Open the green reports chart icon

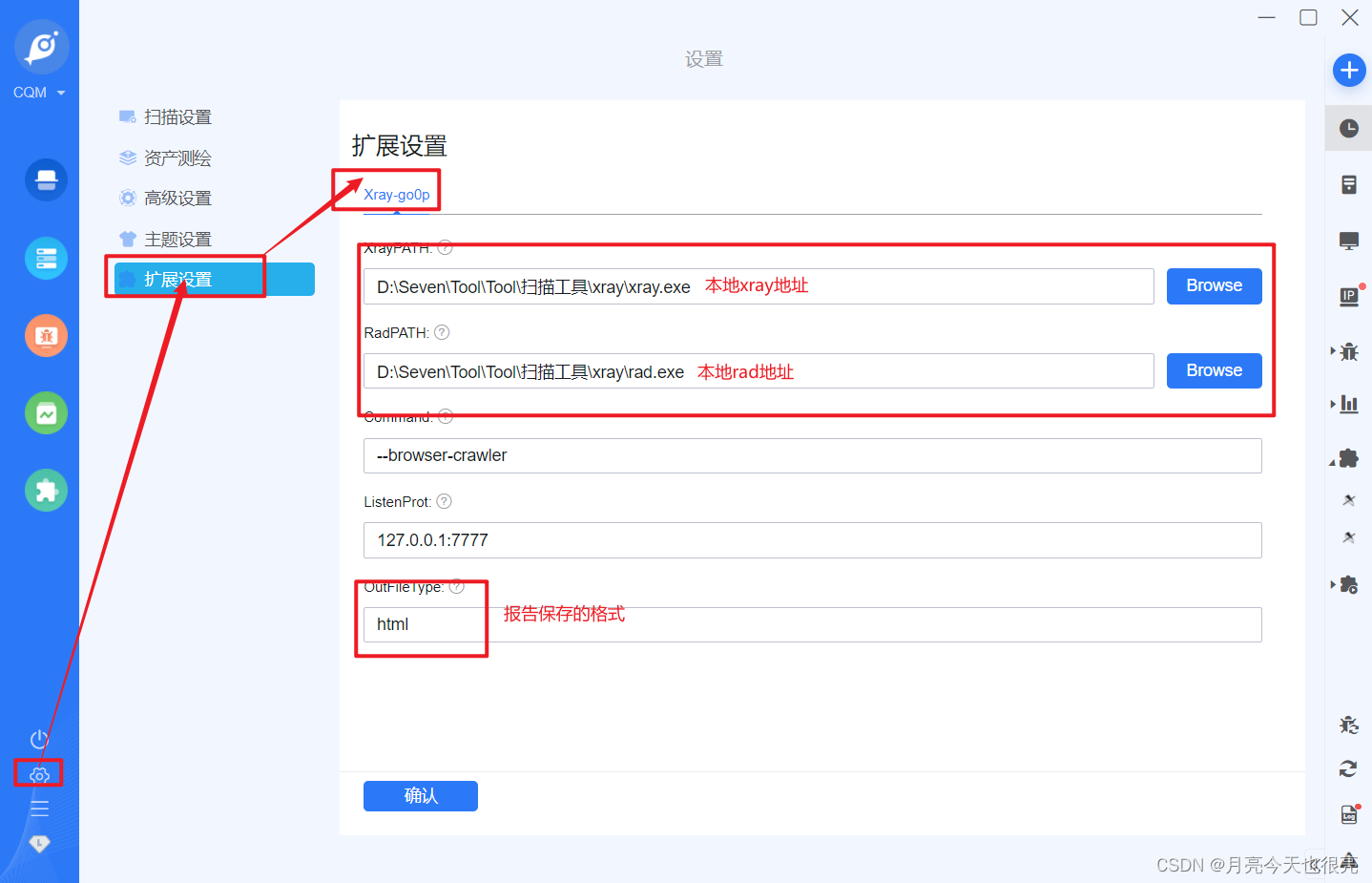46,413
